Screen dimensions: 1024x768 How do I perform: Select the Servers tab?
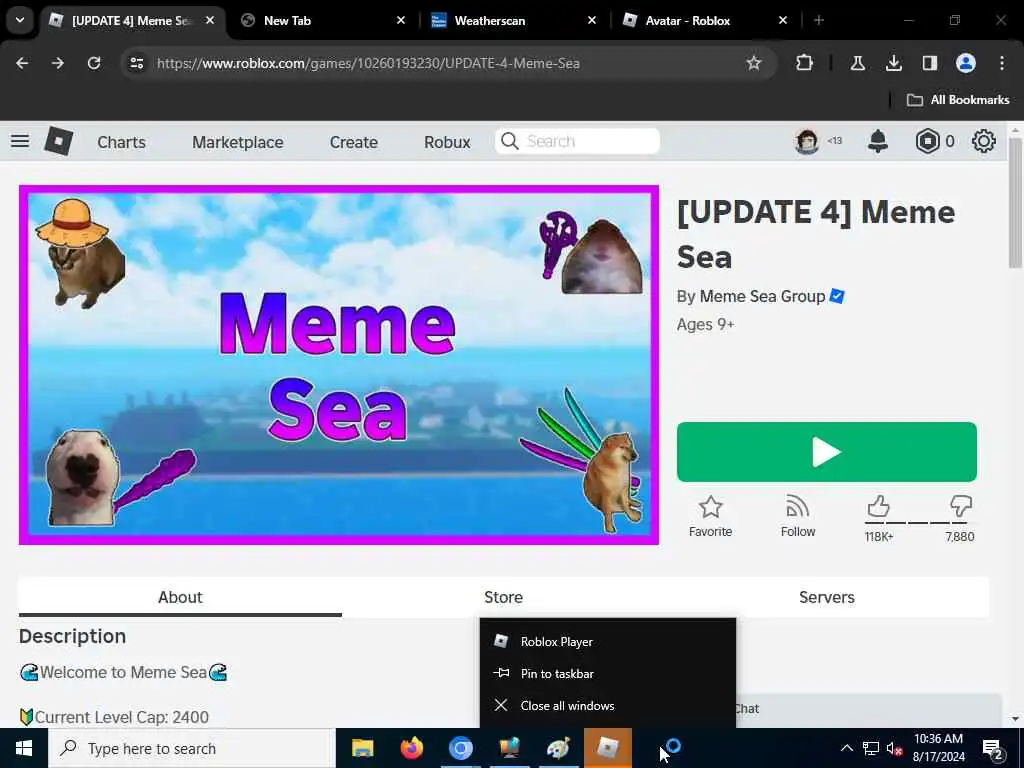(827, 597)
